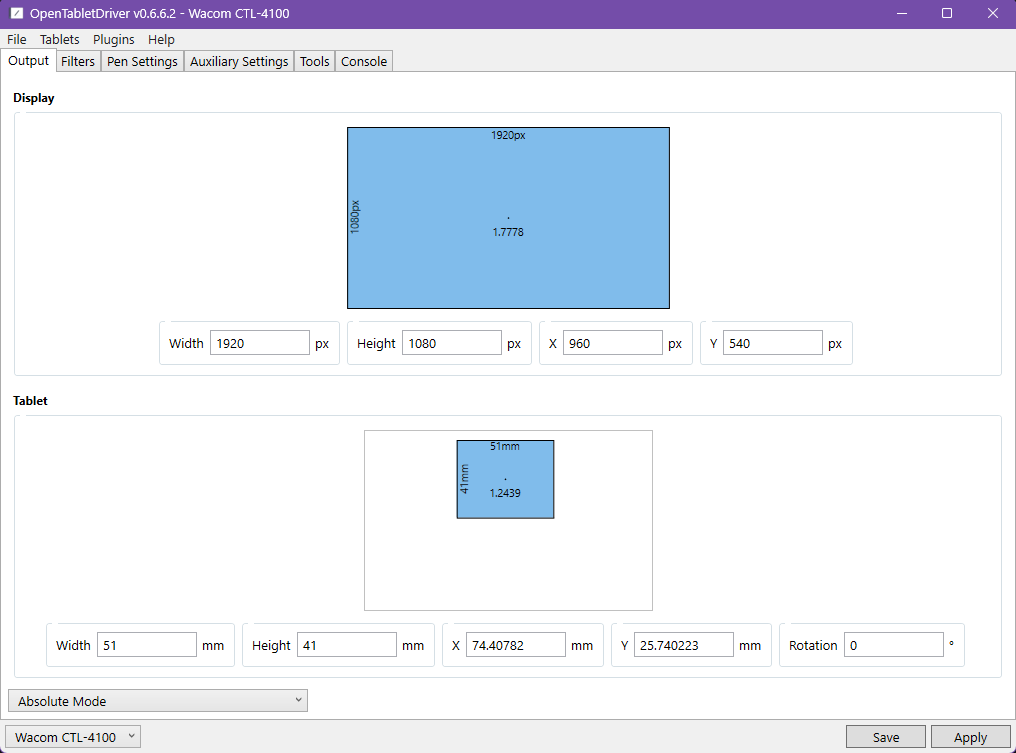Screen dimensions: 1016x753
Task: Open the Auxiliary Settings tab
Action: (x=239, y=62)
